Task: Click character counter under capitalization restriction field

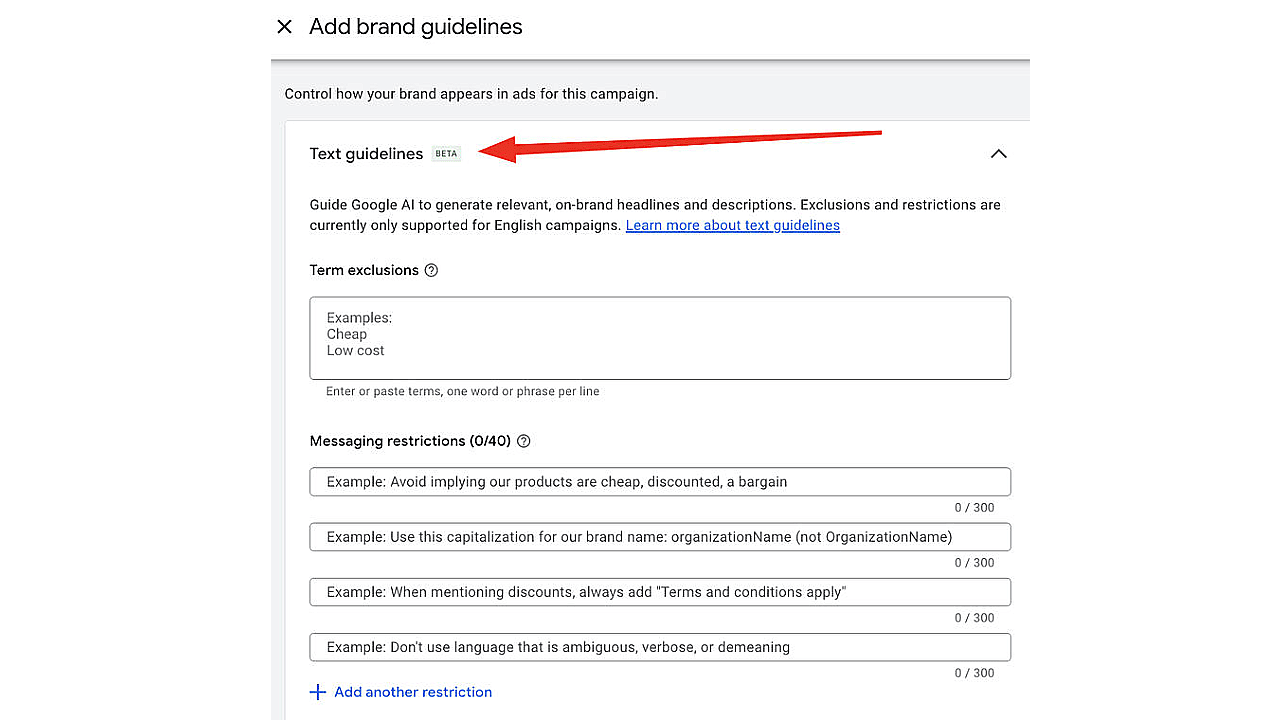Action: (974, 563)
